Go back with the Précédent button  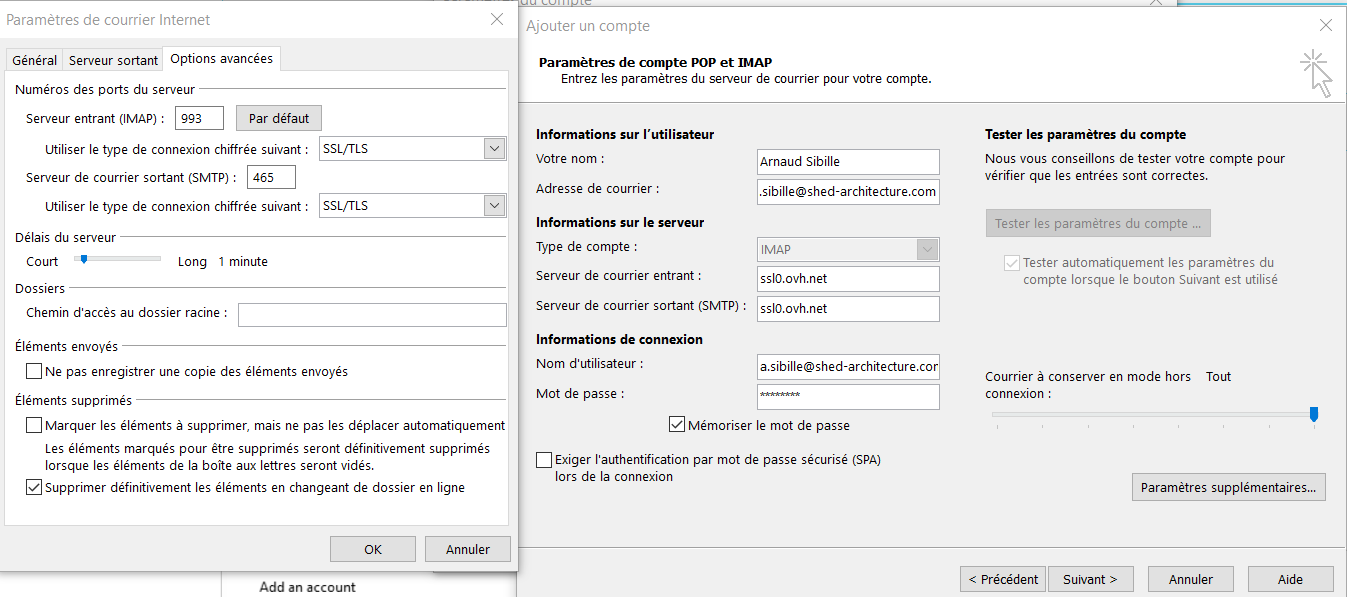point(1003,579)
